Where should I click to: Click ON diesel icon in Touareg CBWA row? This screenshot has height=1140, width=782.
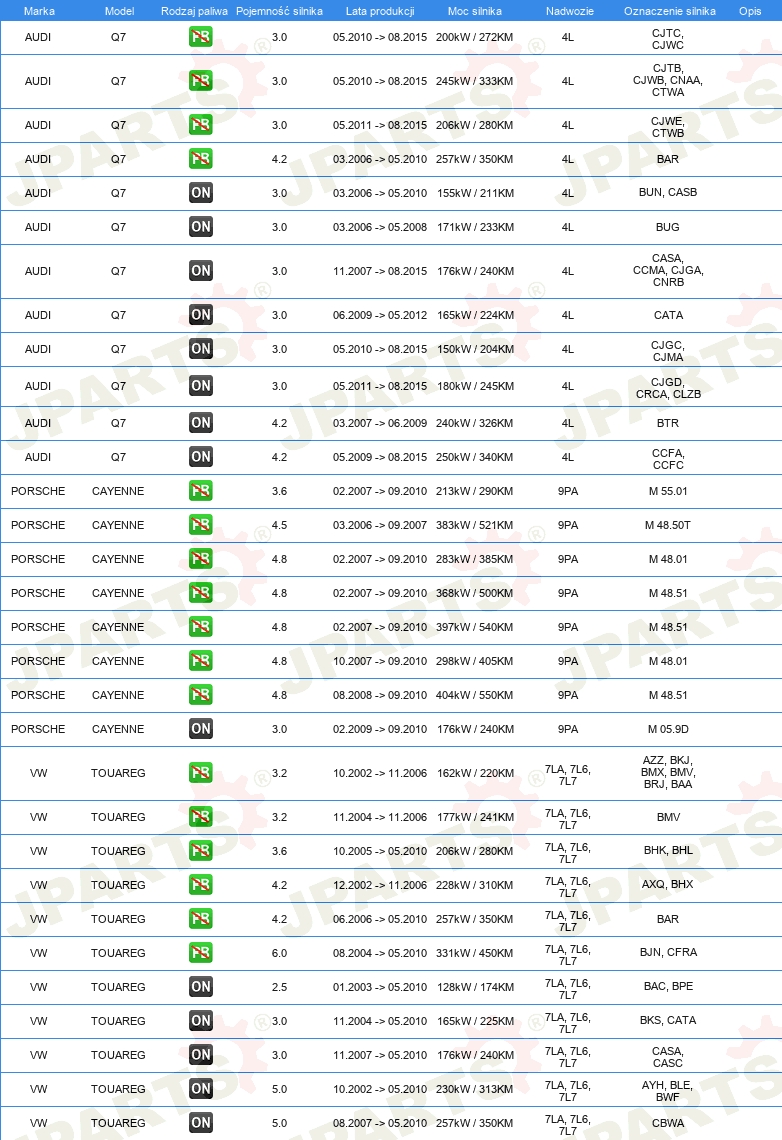201,1123
